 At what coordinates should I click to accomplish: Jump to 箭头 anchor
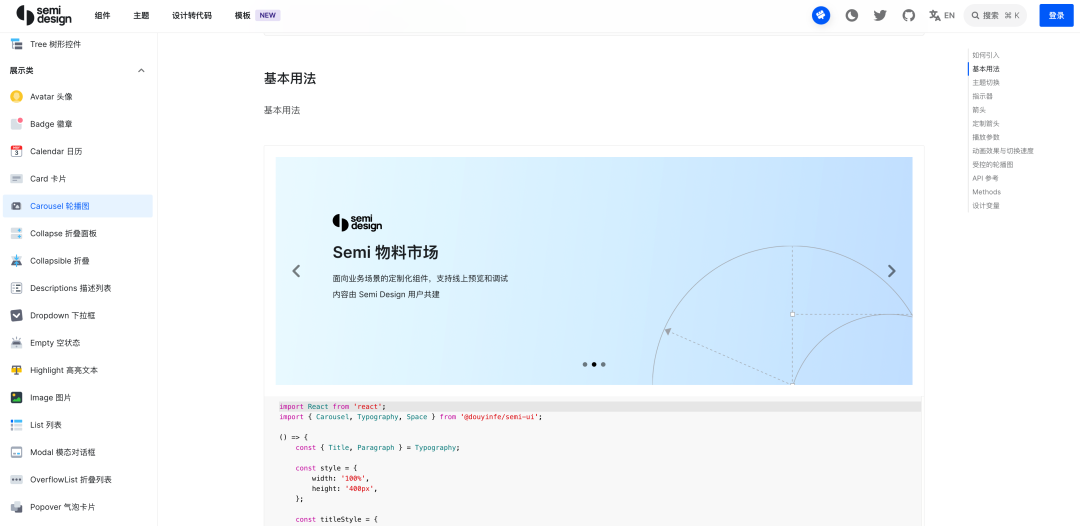click(979, 109)
